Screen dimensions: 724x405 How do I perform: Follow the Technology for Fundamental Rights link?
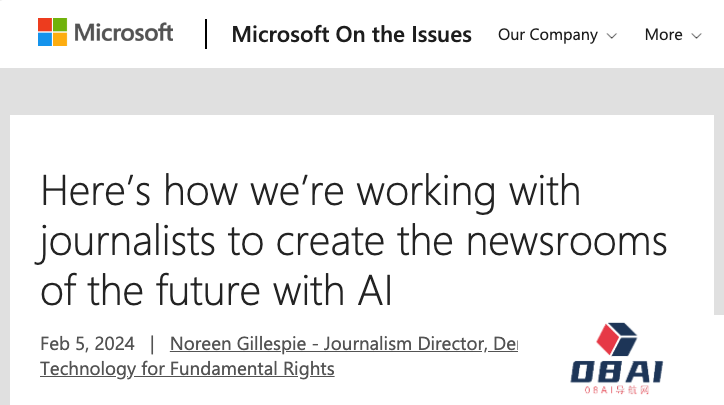(x=187, y=369)
